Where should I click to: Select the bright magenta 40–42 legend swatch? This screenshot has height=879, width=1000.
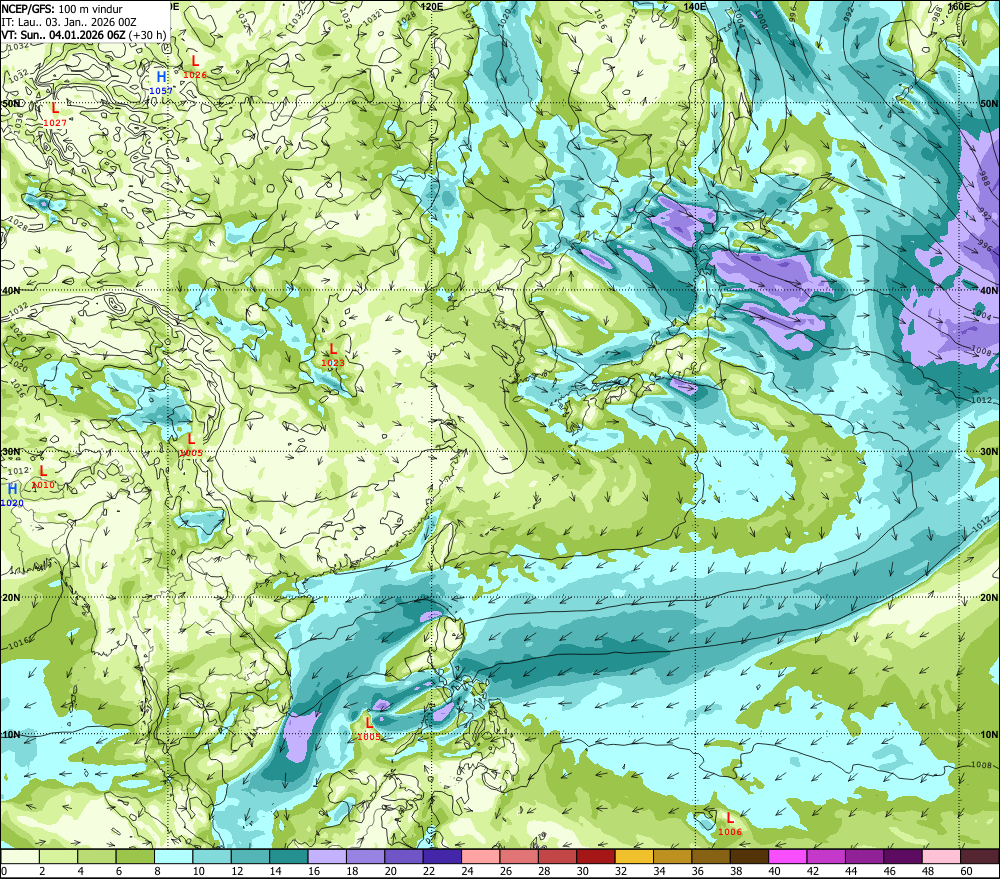[788, 856]
